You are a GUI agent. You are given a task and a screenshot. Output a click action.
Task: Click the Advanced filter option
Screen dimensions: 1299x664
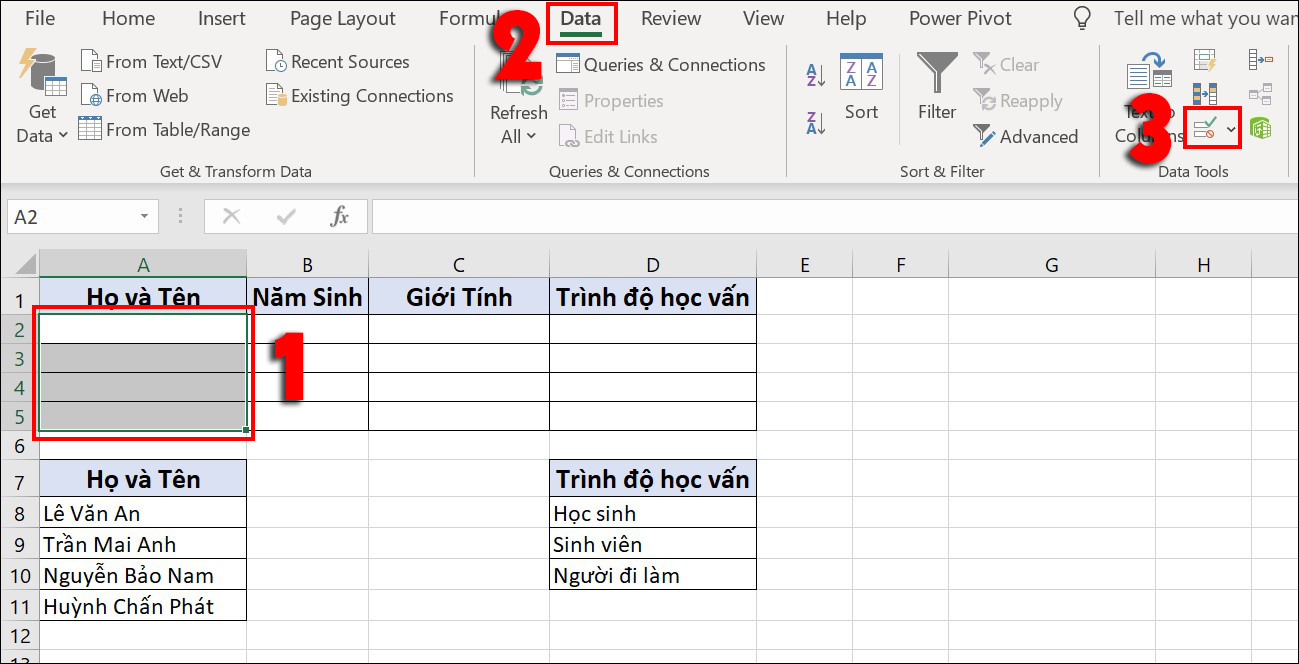click(x=1025, y=137)
